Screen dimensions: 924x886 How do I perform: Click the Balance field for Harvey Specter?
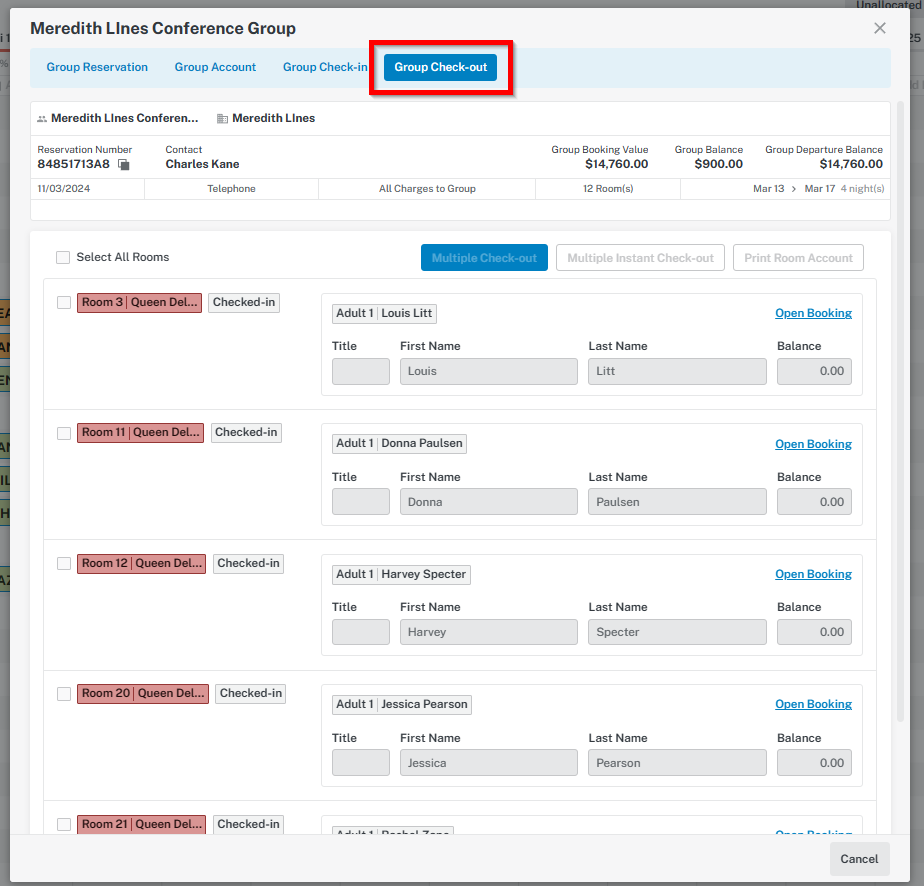pos(814,632)
